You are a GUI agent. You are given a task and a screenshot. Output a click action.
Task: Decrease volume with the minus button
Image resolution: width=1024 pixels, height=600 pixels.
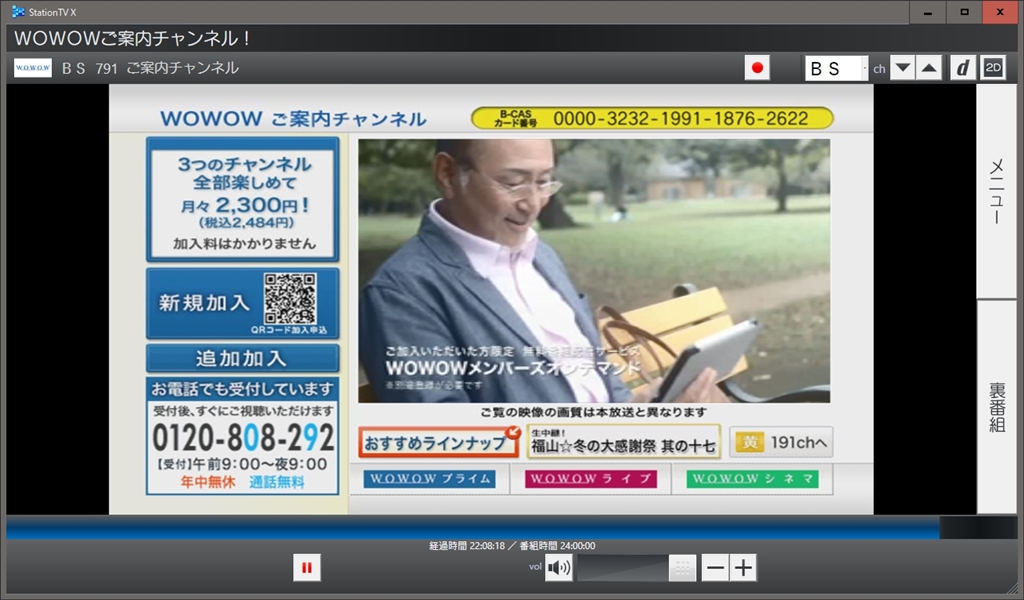pyautogui.click(x=715, y=567)
